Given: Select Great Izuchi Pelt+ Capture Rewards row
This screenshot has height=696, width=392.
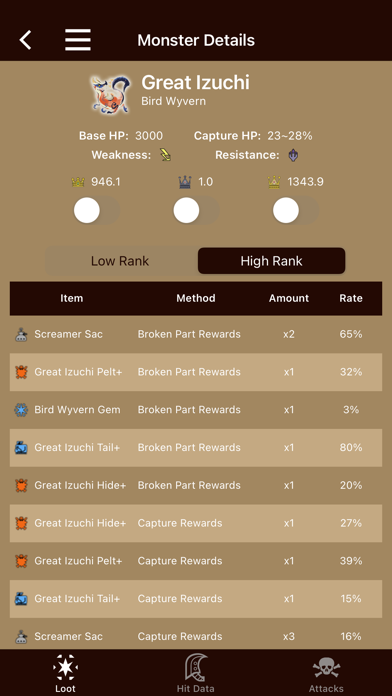Looking at the screenshot, I should click(196, 561).
